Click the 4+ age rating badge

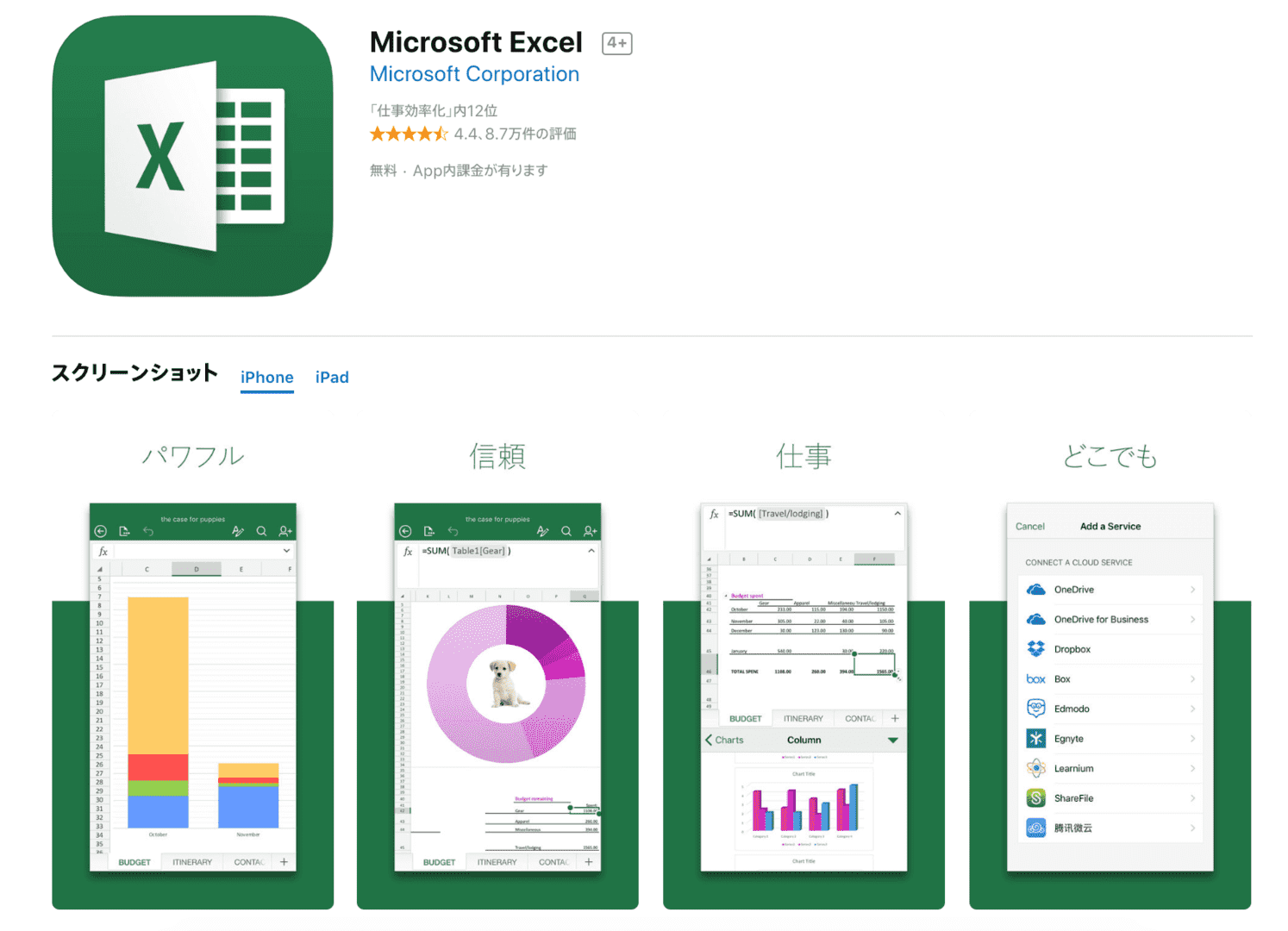point(617,43)
